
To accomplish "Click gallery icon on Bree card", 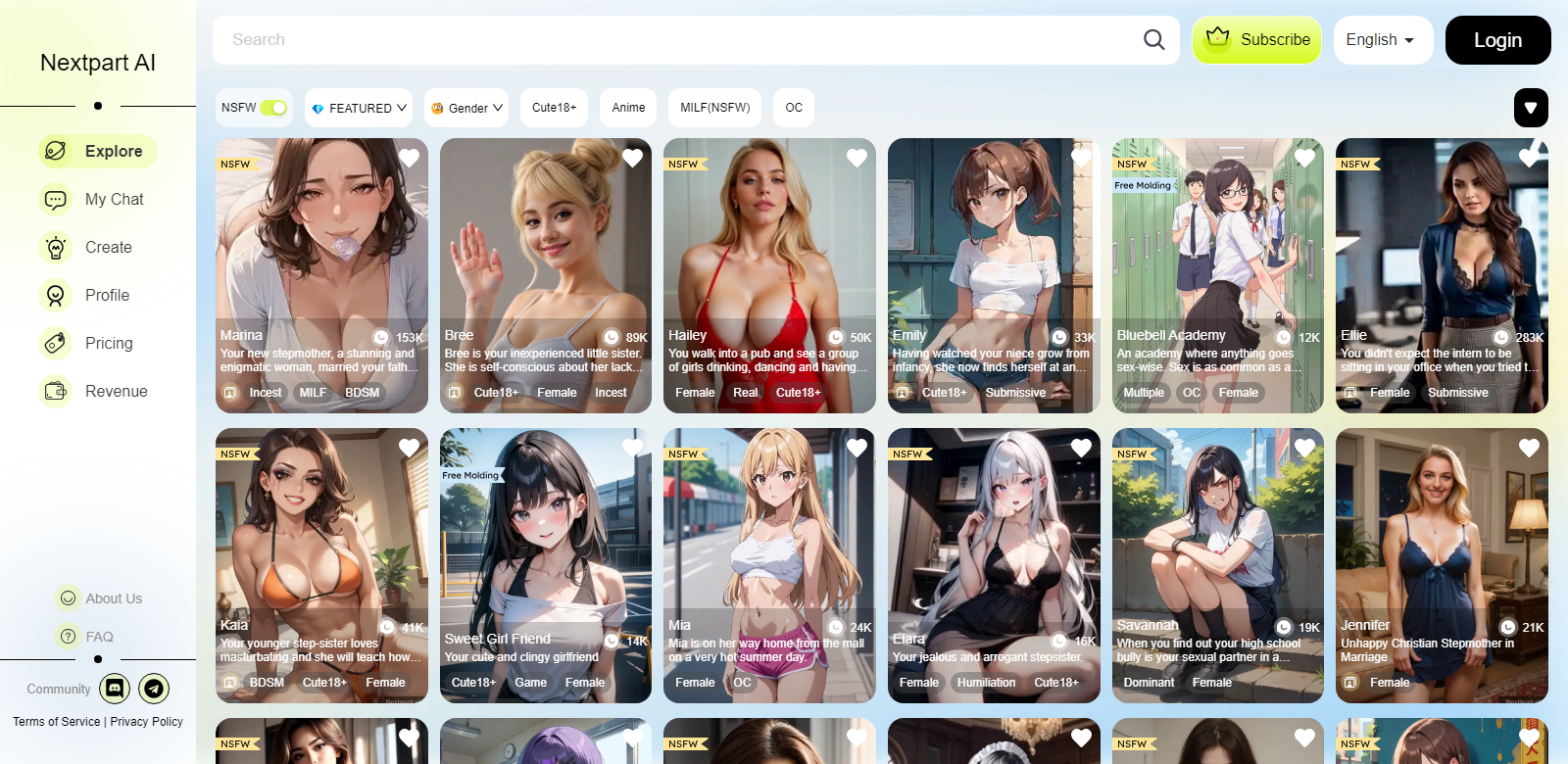I will point(455,393).
